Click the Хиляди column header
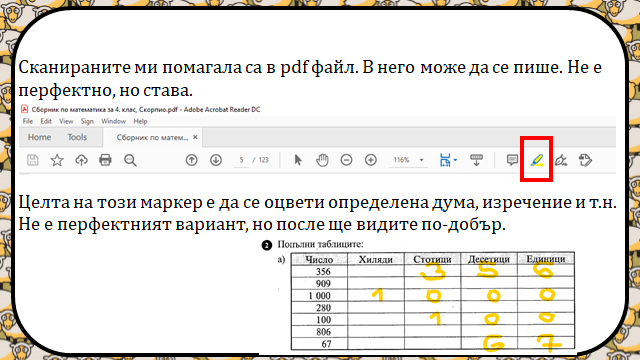This screenshot has height=362, width=640. [376, 259]
